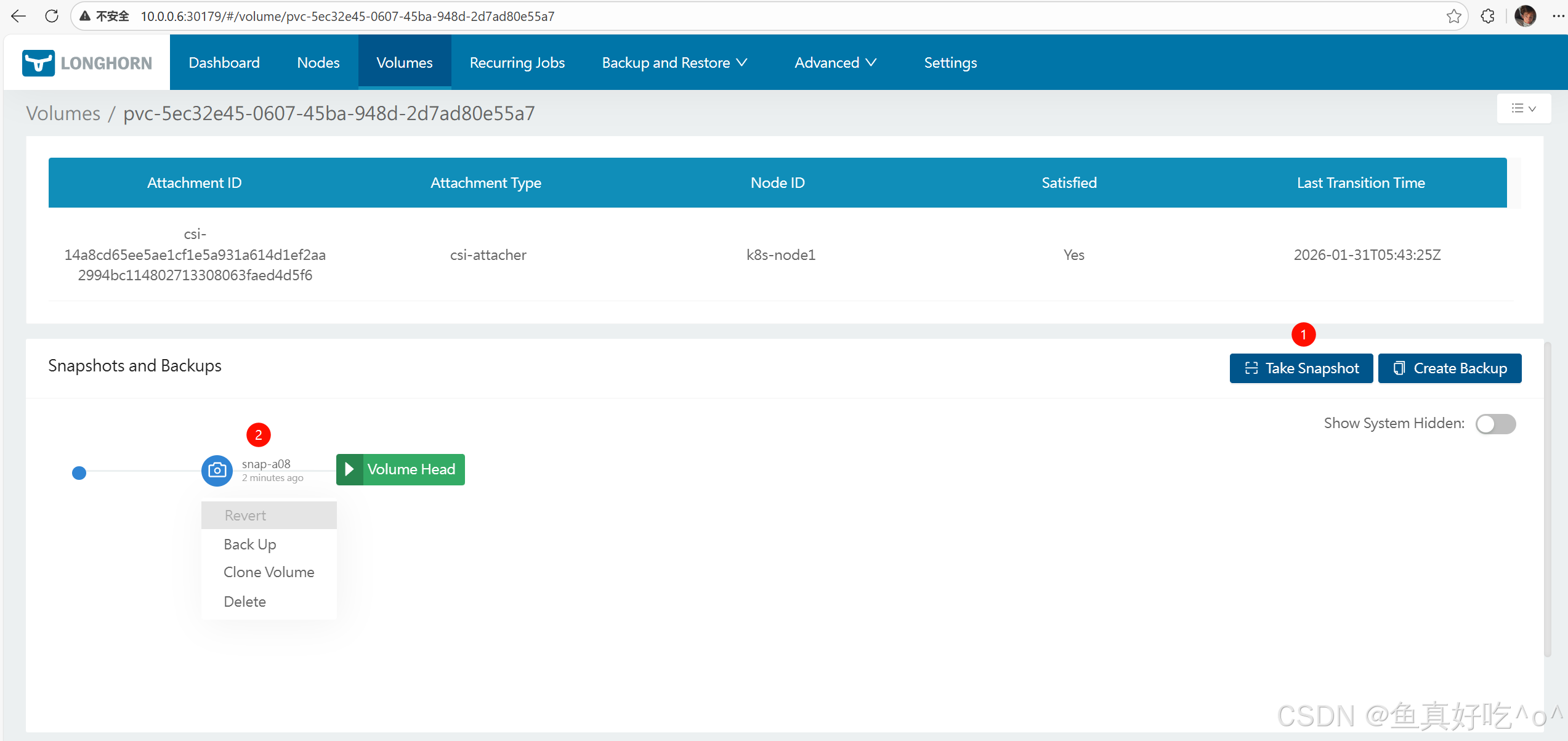Click the not-secure warning triangle icon
The height and width of the screenshot is (741, 1568).
click(85, 16)
